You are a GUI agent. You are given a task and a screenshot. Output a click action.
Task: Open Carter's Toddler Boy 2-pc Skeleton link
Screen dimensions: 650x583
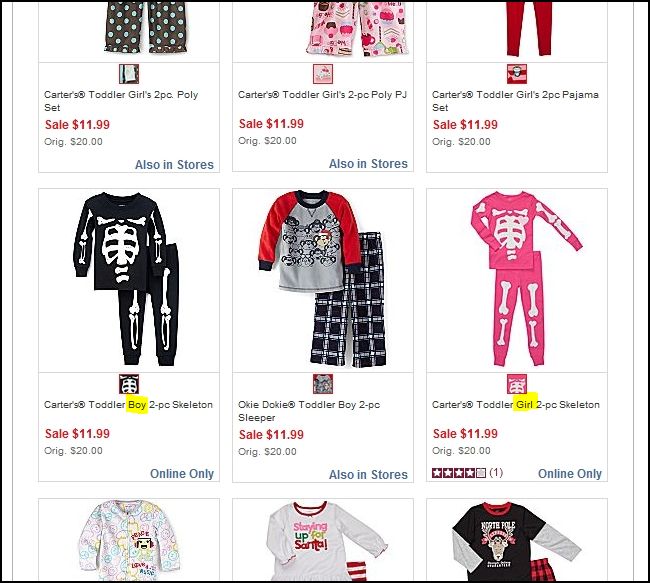pos(129,405)
